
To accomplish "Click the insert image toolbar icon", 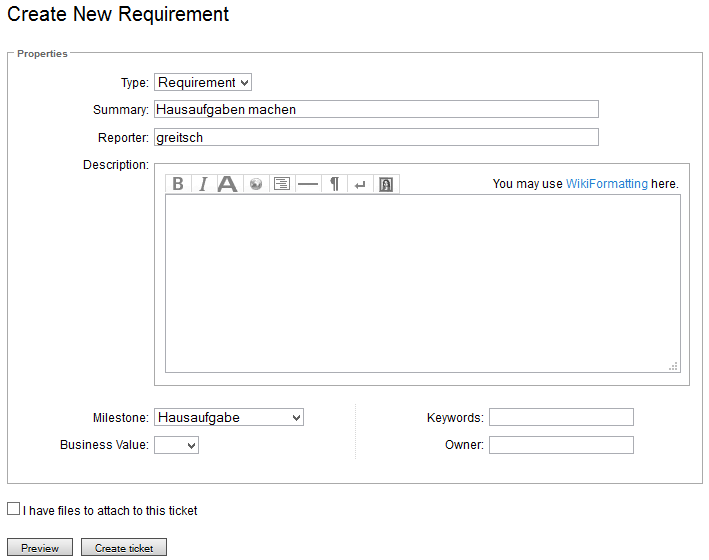I will click(386, 184).
